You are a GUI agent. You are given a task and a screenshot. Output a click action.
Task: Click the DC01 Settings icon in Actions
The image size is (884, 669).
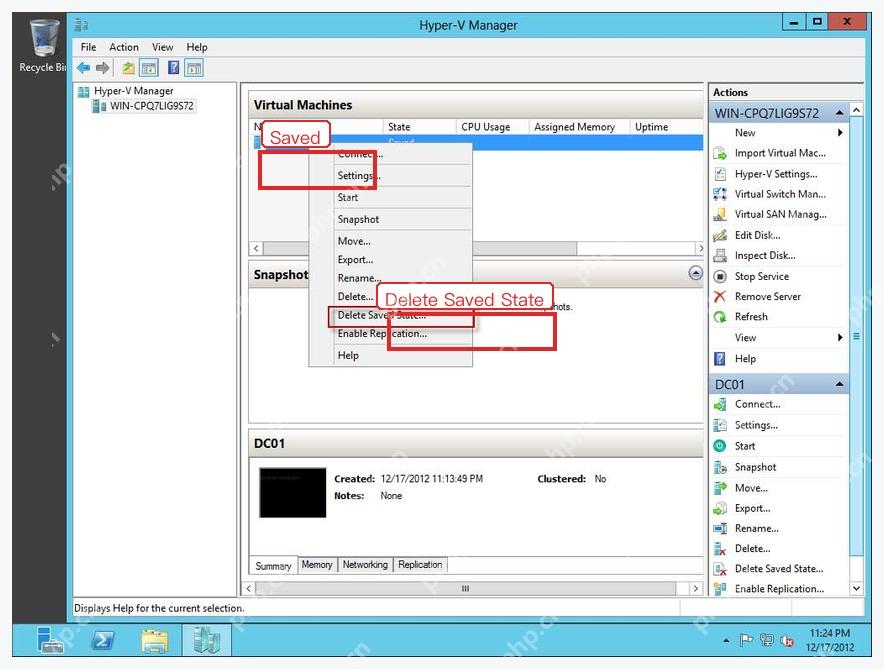[x=720, y=425]
